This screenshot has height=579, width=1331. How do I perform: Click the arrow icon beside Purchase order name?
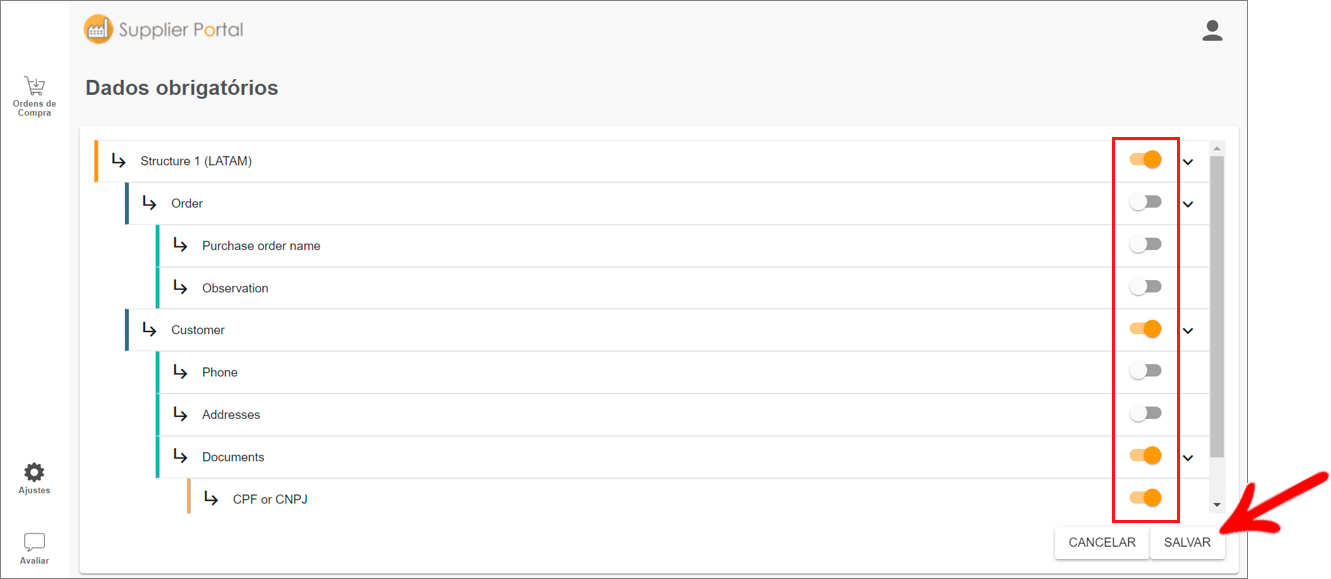tap(180, 245)
